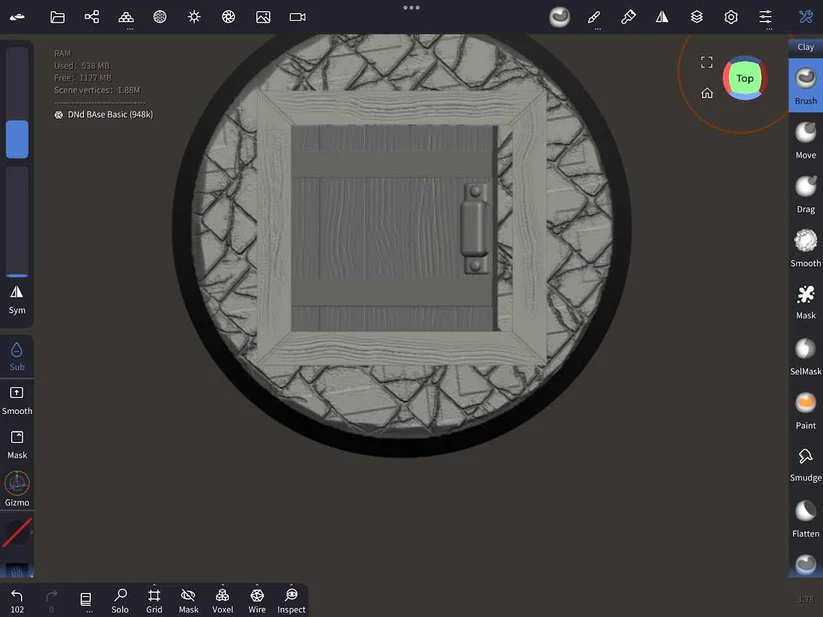Toggle Sym symmetry on left panel
This screenshot has height=617, width=823.
(x=17, y=300)
